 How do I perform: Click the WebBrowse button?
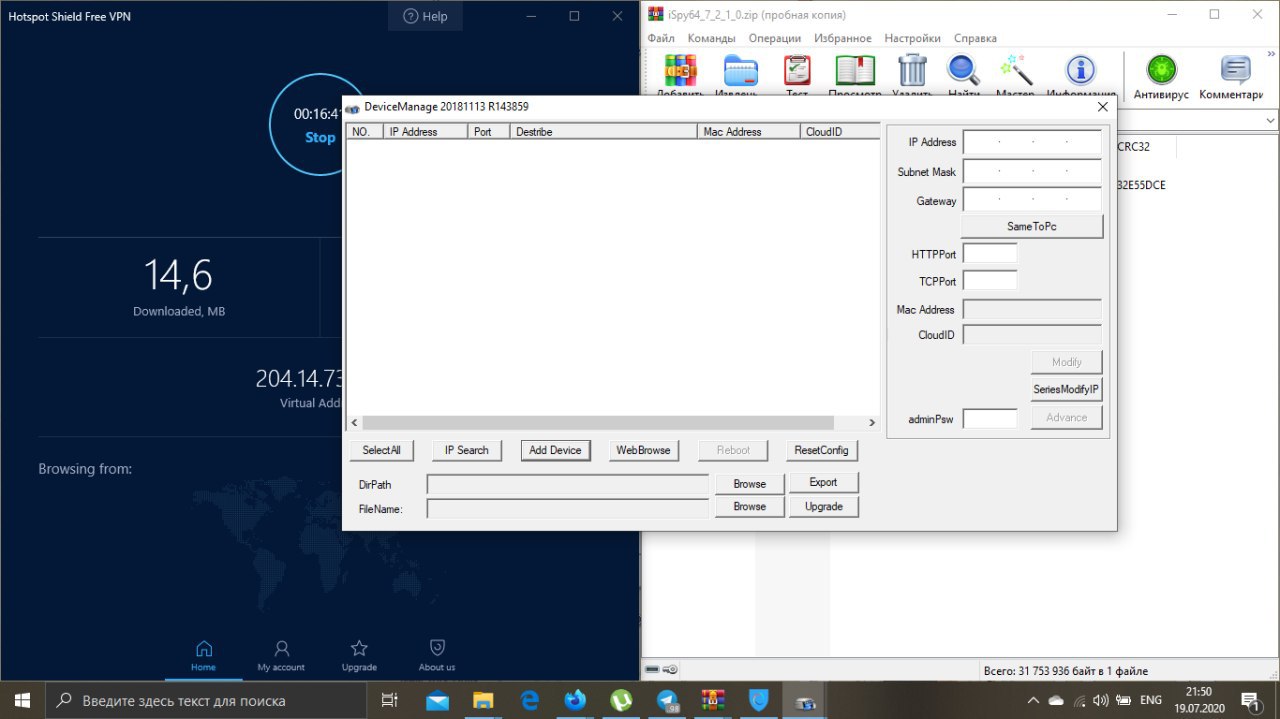[x=643, y=450]
